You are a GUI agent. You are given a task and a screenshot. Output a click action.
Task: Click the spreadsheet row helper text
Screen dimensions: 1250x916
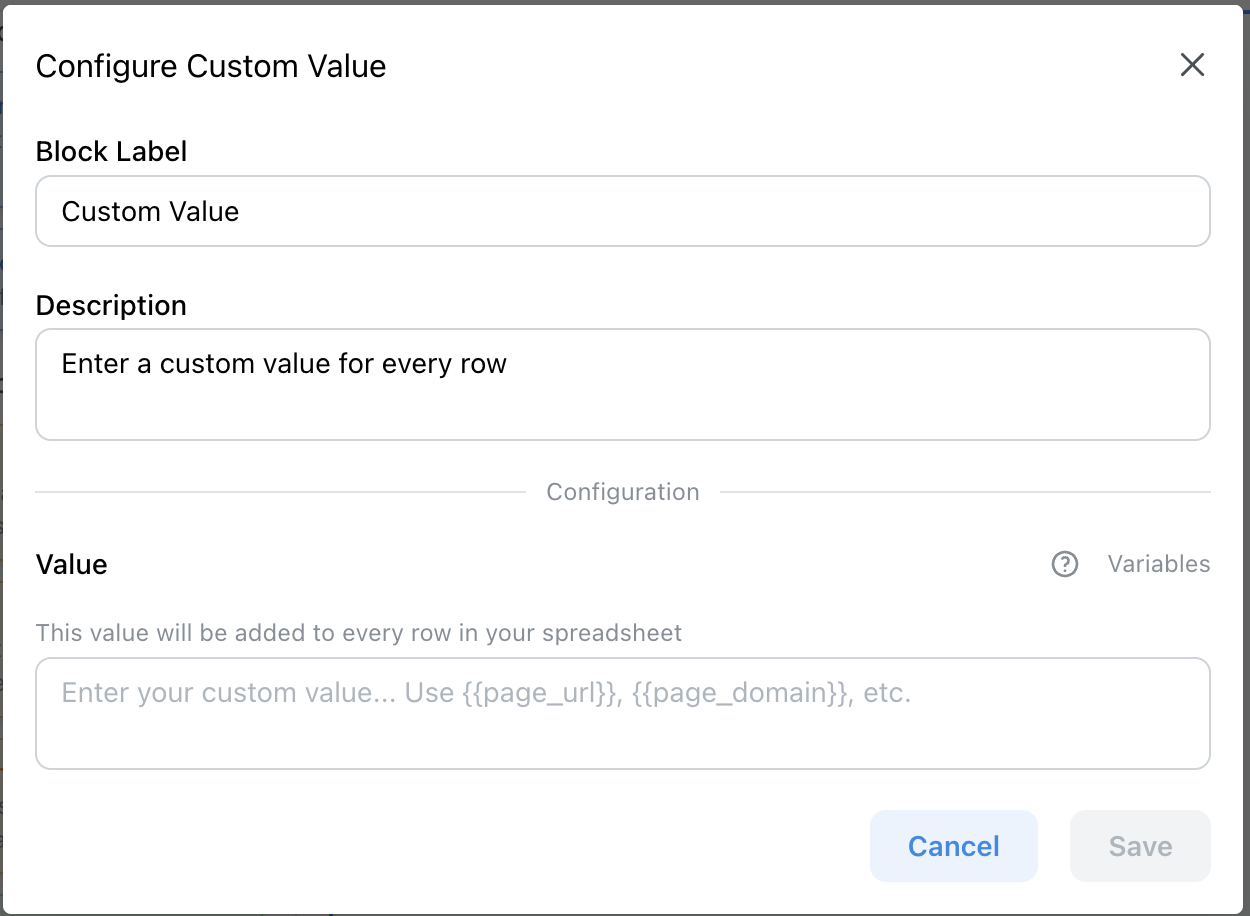358,633
